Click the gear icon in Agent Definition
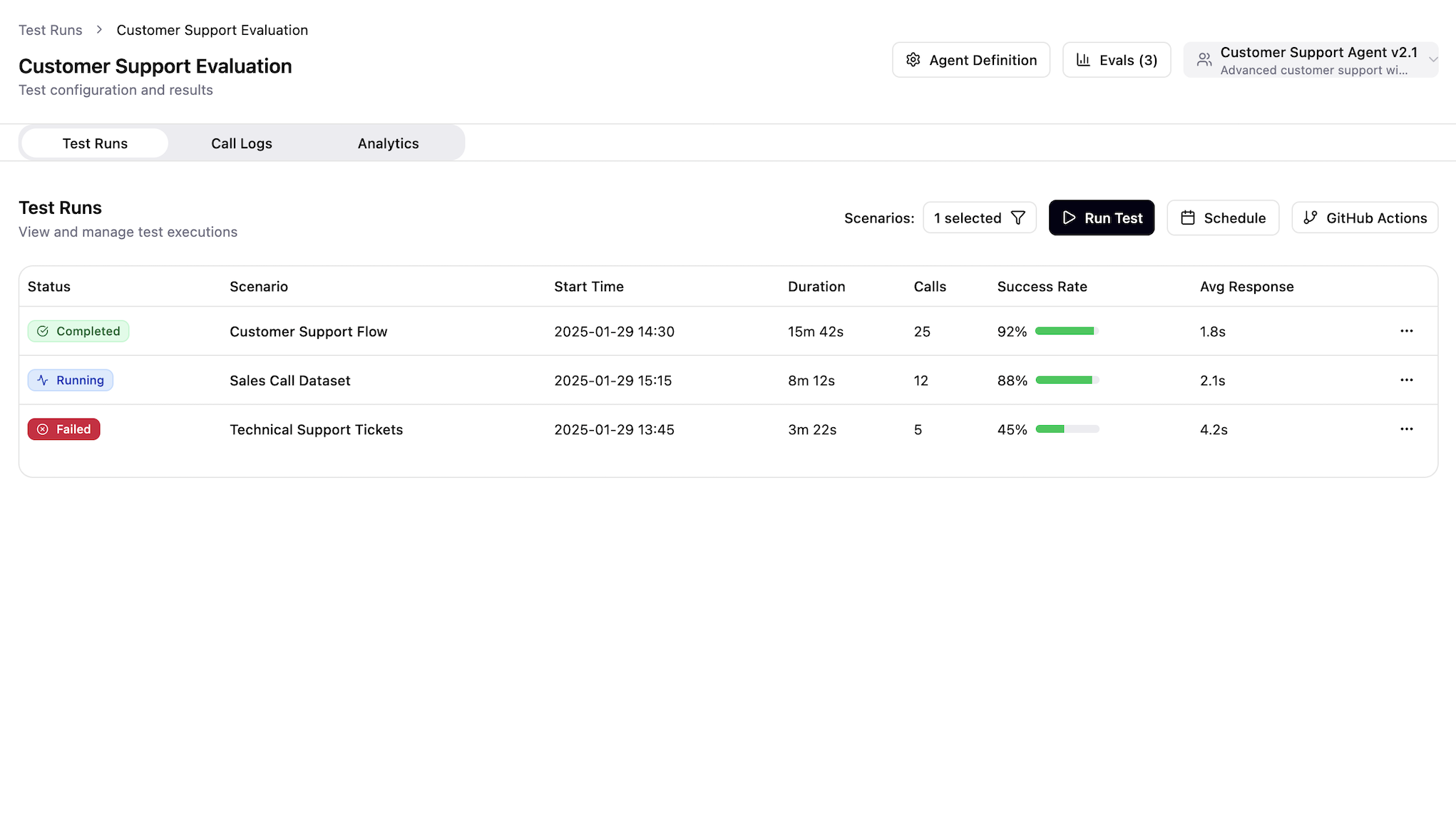The height and width of the screenshot is (823, 1456). pyautogui.click(x=913, y=60)
